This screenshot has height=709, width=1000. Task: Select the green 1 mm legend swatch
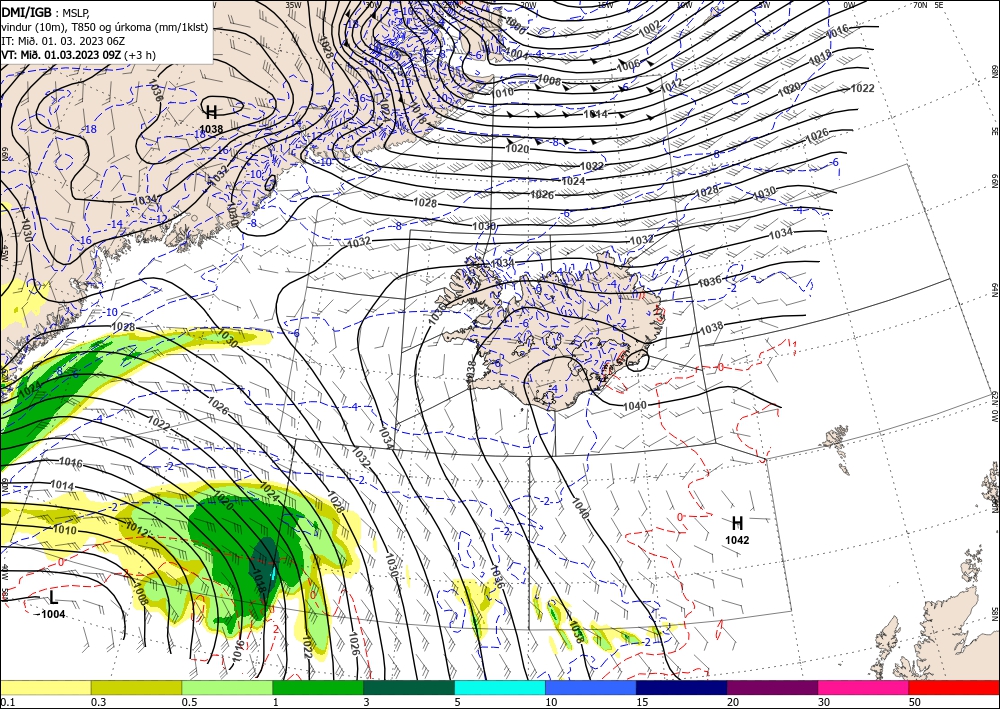(318, 687)
